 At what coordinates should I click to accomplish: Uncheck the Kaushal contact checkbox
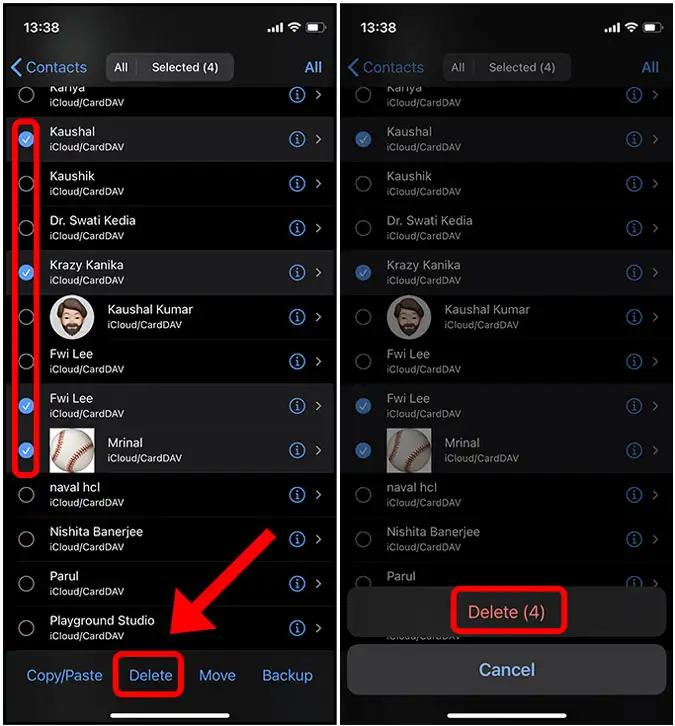(26, 139)
